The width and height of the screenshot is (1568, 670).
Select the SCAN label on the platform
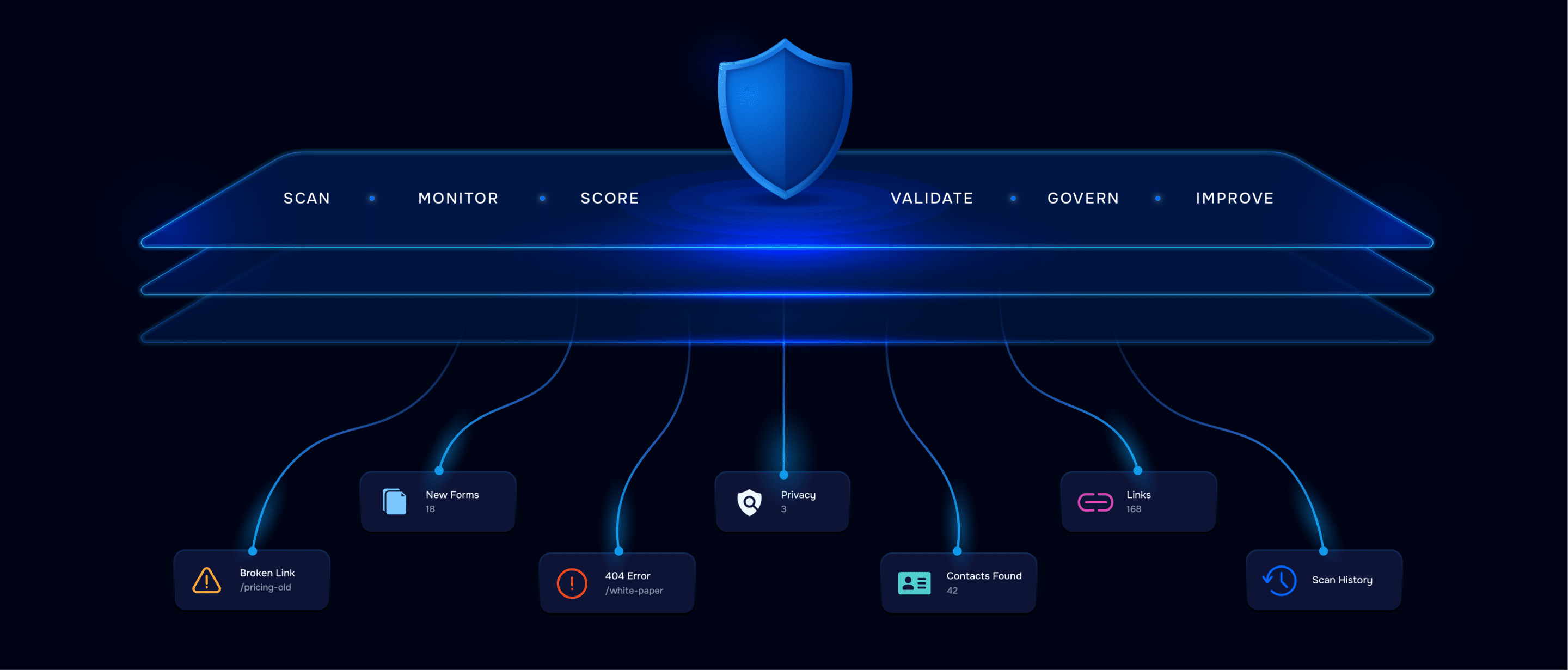point(307,198)
